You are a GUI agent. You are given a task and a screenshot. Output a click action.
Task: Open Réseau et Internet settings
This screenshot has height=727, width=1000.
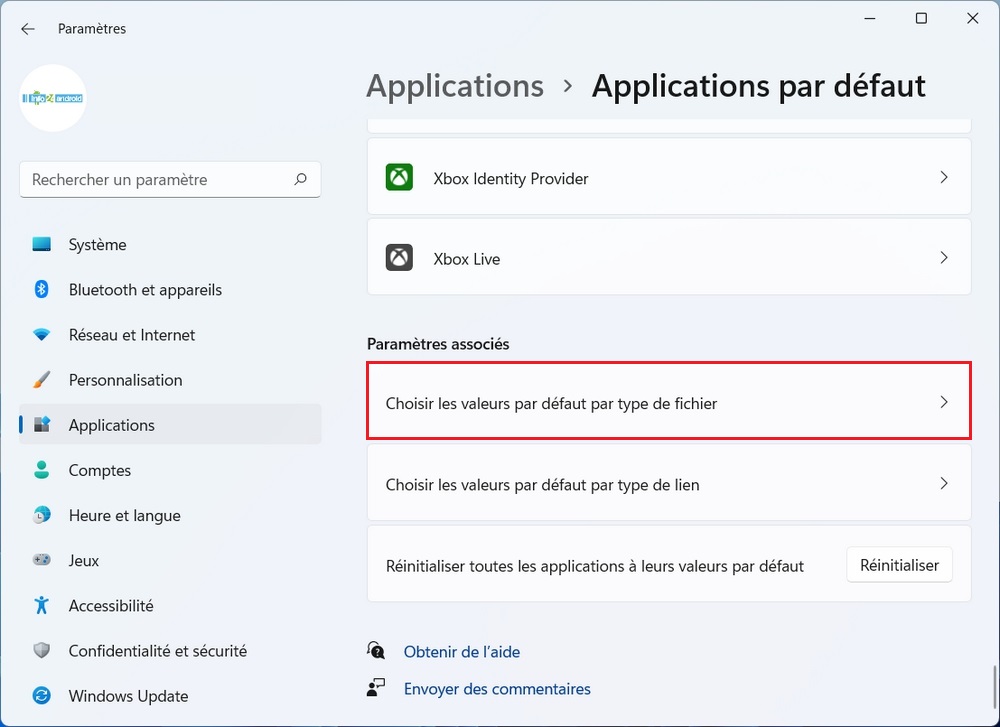click(x=170, y=335)
